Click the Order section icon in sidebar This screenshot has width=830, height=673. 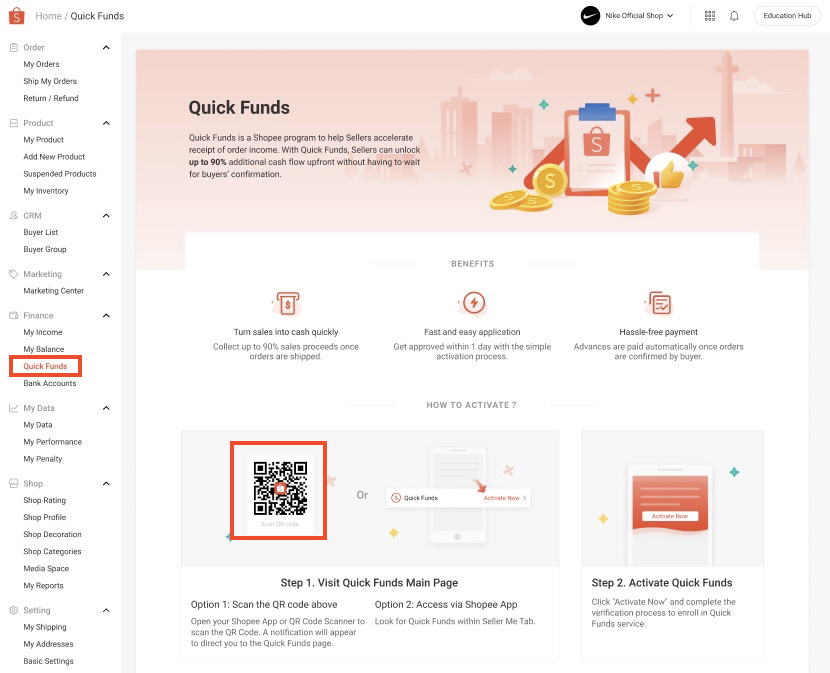pyautogui.click(x=13, y=47)
